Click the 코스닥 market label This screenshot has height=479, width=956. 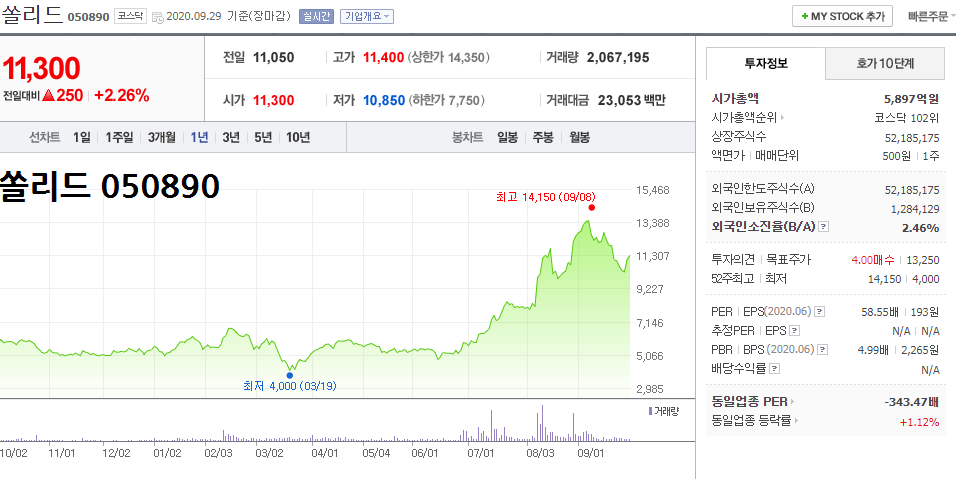point(130,16)
